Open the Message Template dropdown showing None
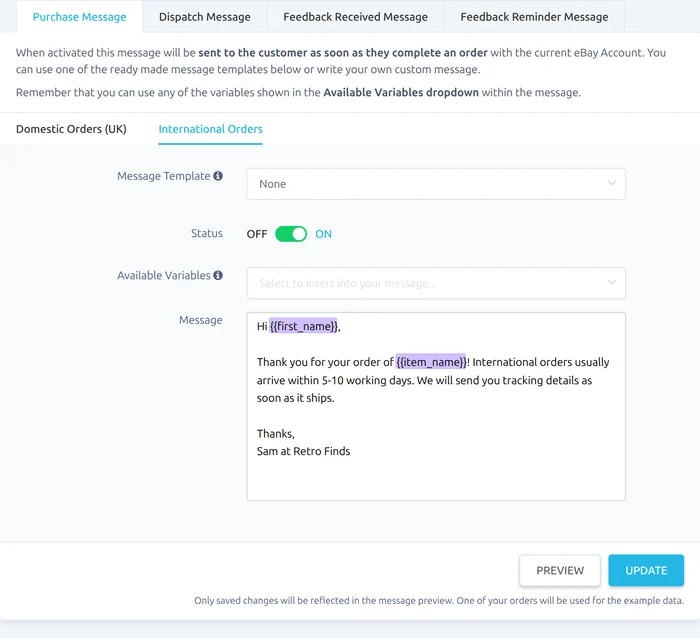Viewport: 700px width, 638px height. [x=436, y=184]
